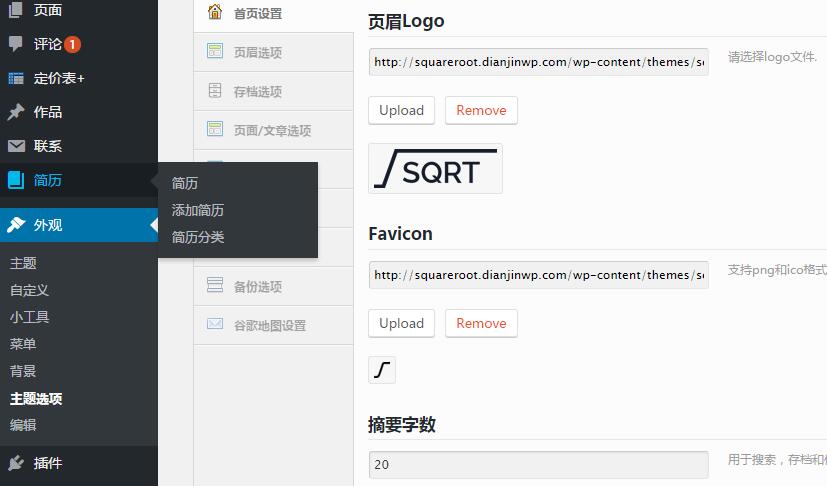Click the layout icon beside 页眉选项
Screen dimensions: 827x486
tap(215, 51)
